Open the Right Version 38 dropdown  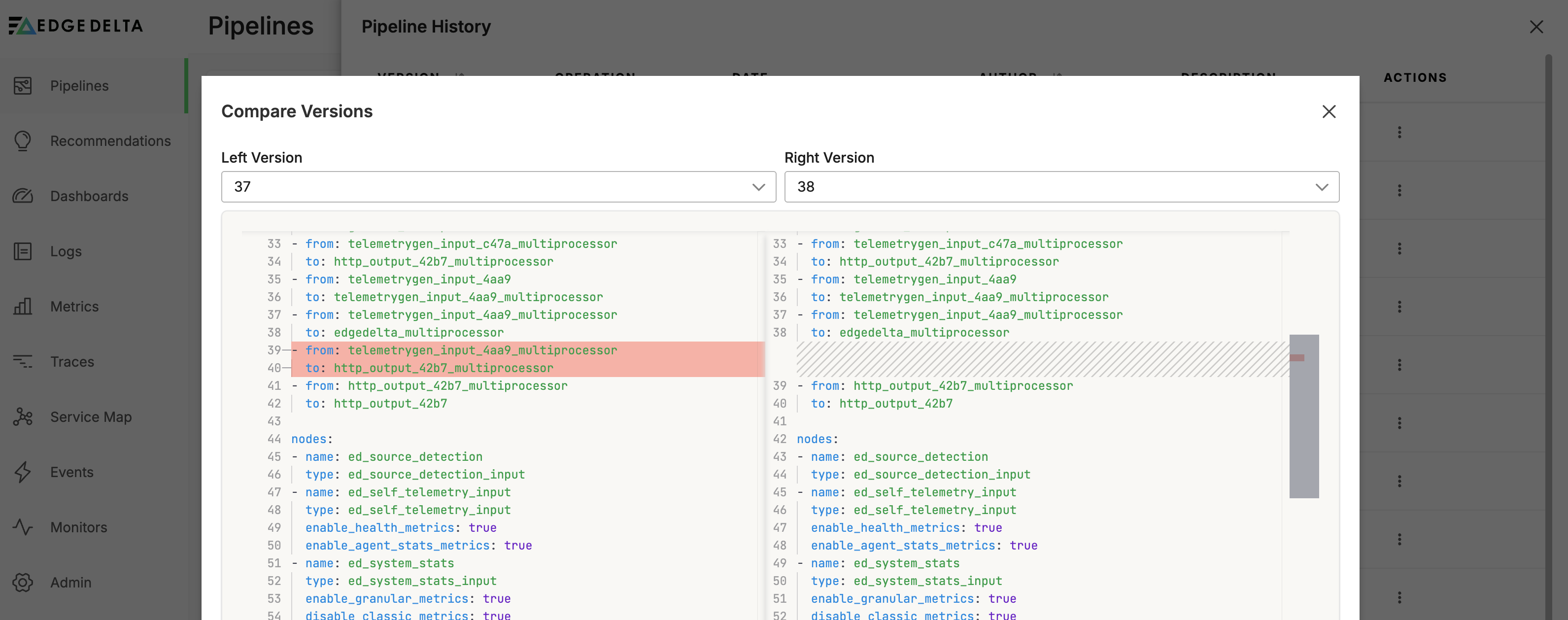(1061, 186)
